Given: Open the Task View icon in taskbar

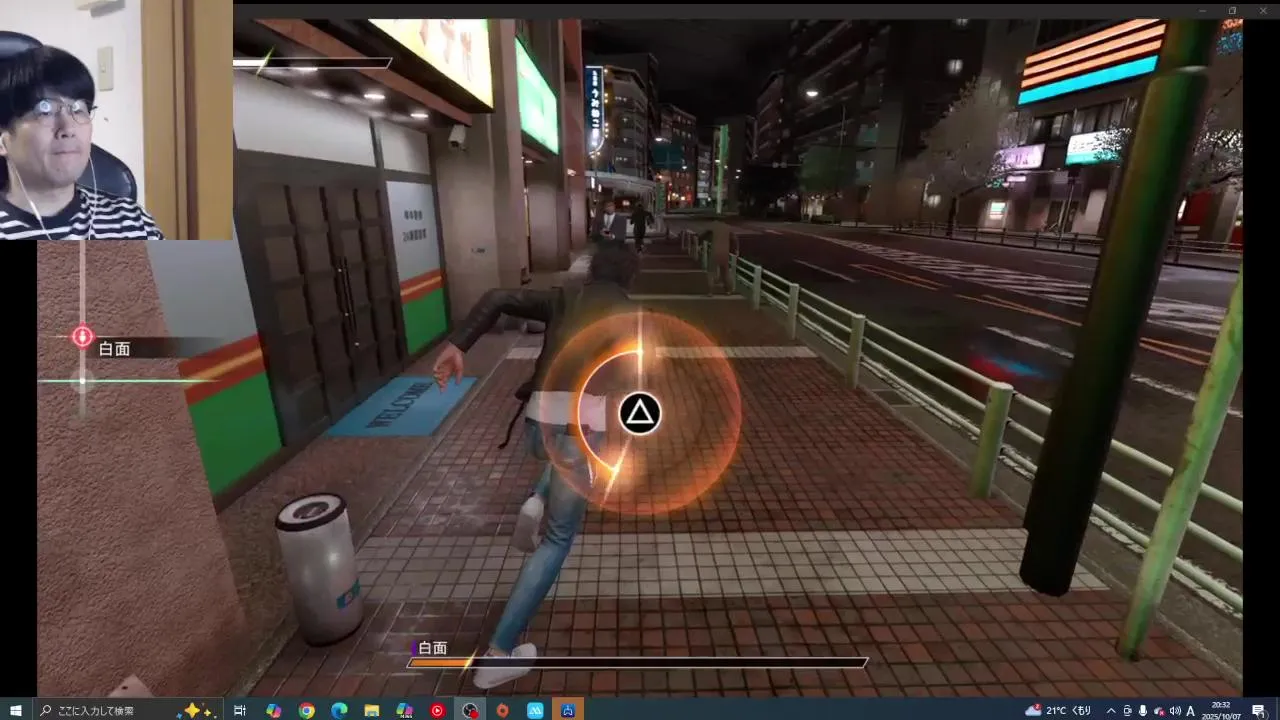Looking at the screenshot, I should 240,710.
